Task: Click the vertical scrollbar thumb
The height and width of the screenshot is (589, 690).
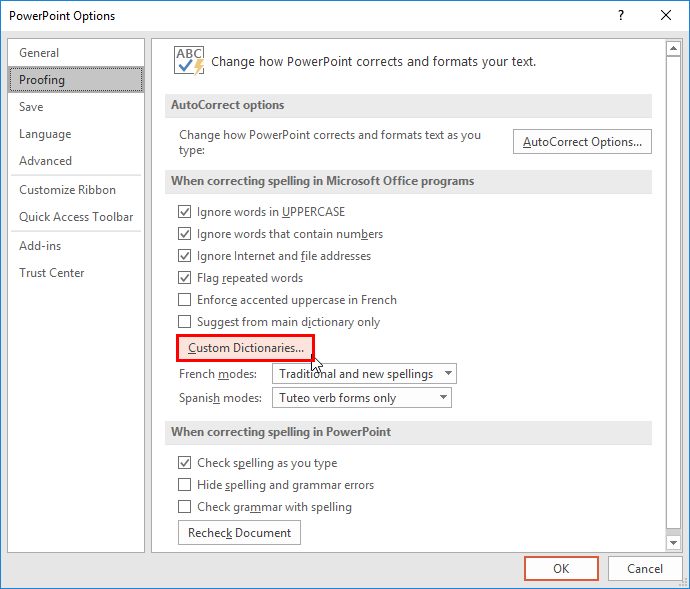Action: (673, 293)
